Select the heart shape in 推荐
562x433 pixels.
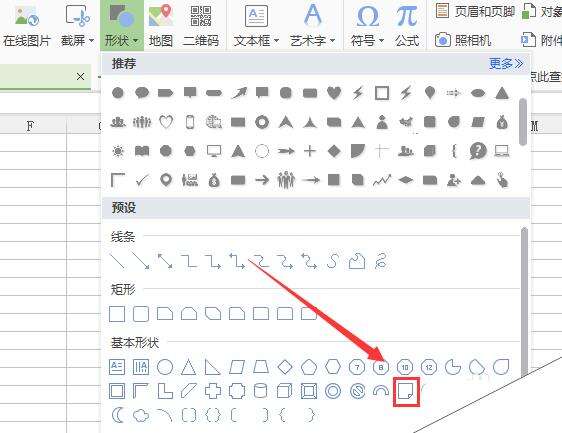pyautogui.click(x=334, y=93)
